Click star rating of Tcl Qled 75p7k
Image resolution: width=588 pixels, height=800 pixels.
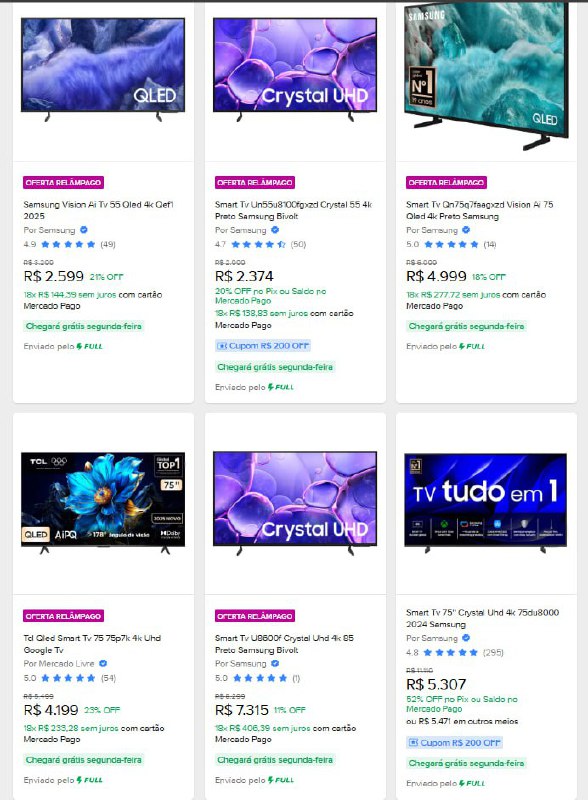click(x=68, y=678)
